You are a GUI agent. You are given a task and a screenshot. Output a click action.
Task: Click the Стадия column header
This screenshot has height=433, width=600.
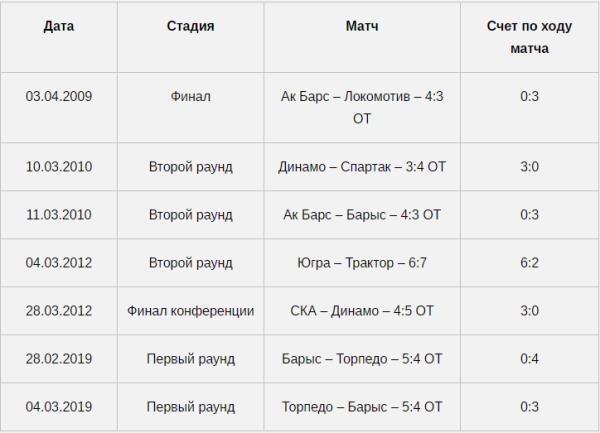click(190, 26)
